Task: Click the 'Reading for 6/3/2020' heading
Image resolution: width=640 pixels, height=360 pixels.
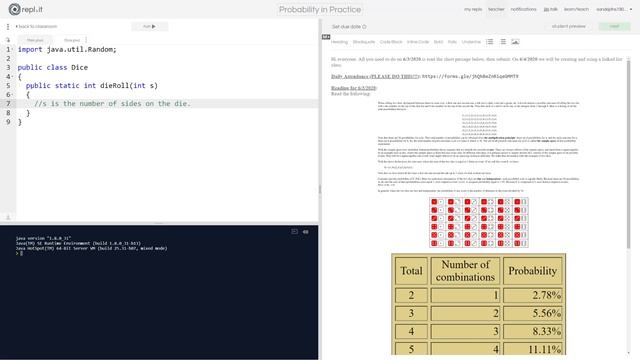Action: pos(353,88)
